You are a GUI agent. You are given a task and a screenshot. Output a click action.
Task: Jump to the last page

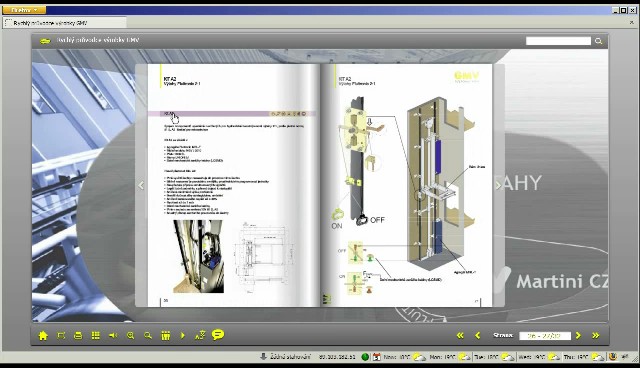(x=596, y=335)
